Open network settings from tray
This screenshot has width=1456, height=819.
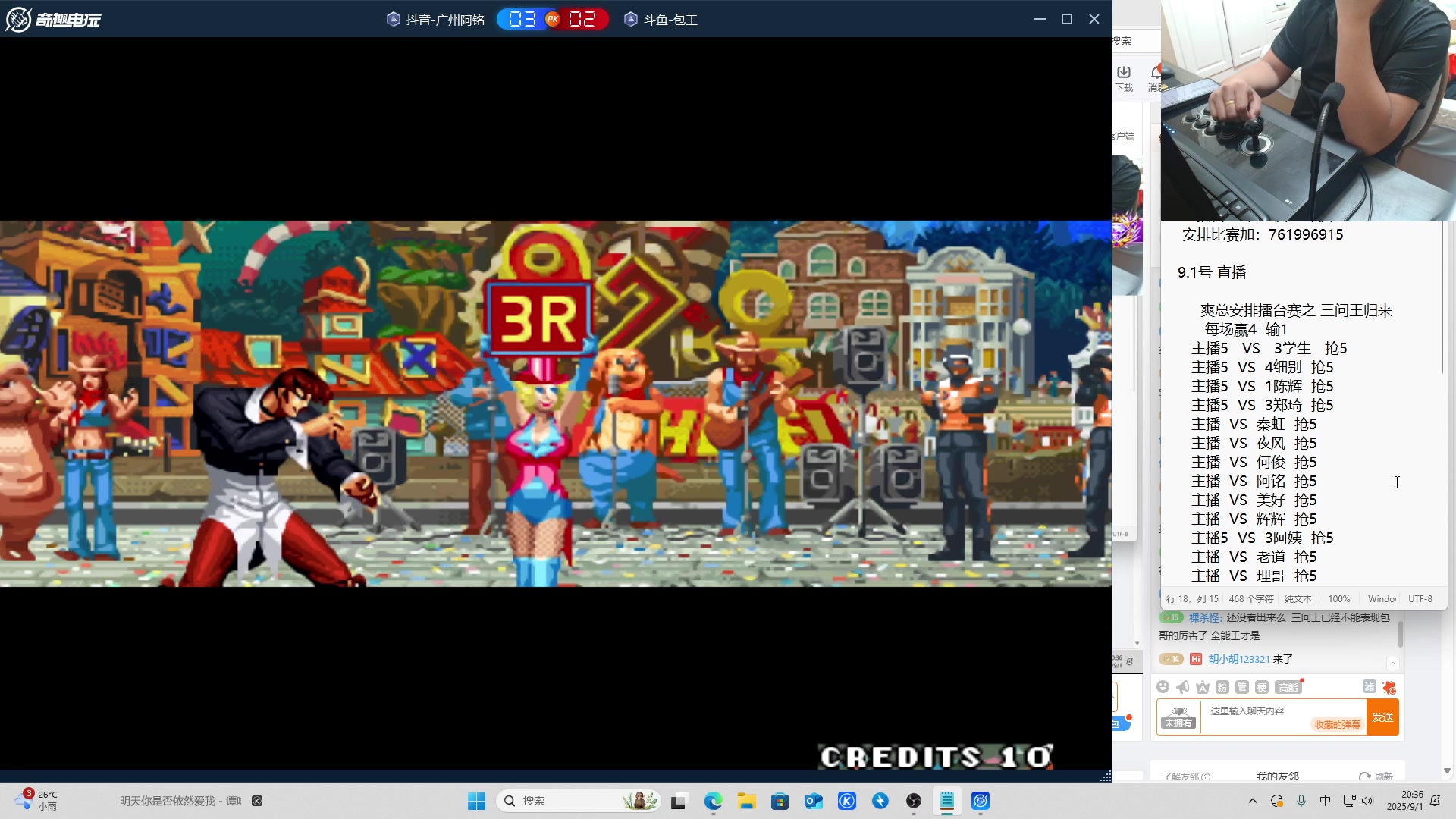(x=1349, y=801)
